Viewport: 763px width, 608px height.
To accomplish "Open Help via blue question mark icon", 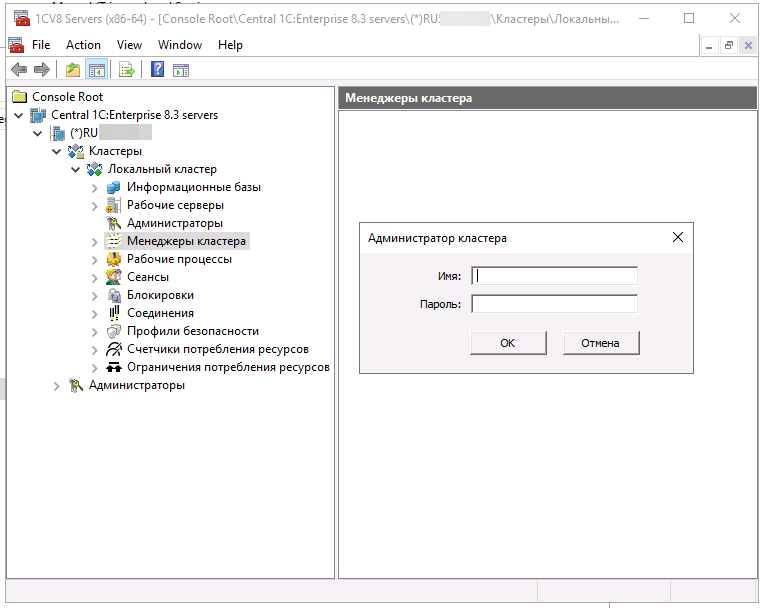I will (158, 70).
